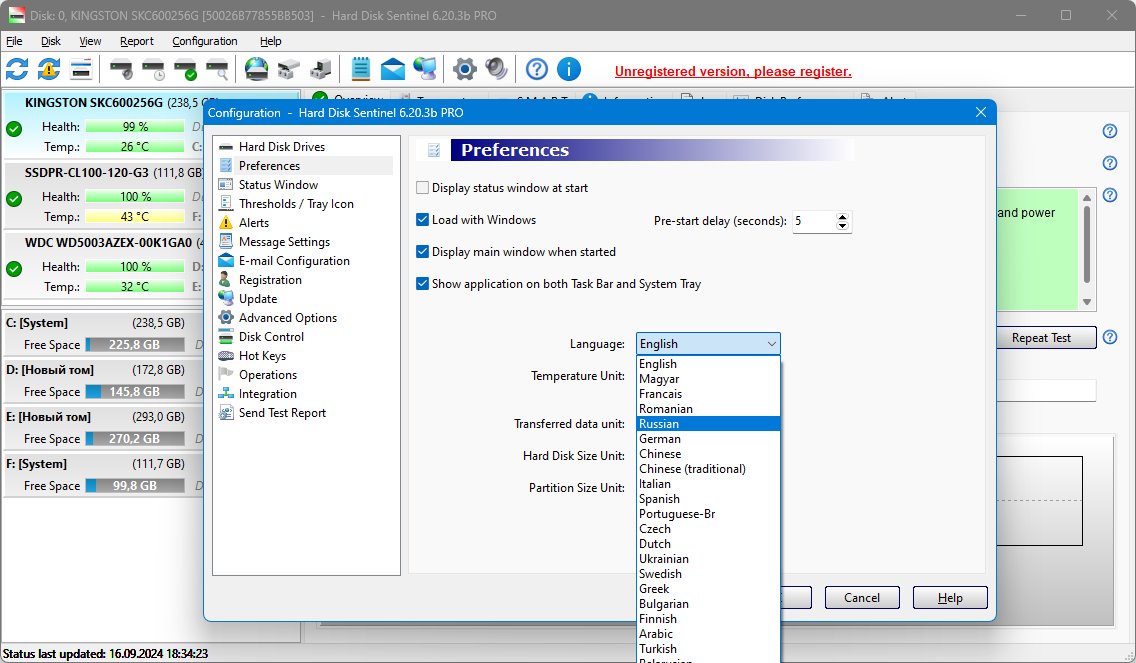
Task: Enable Display status window at start
Action: point(423,188)
